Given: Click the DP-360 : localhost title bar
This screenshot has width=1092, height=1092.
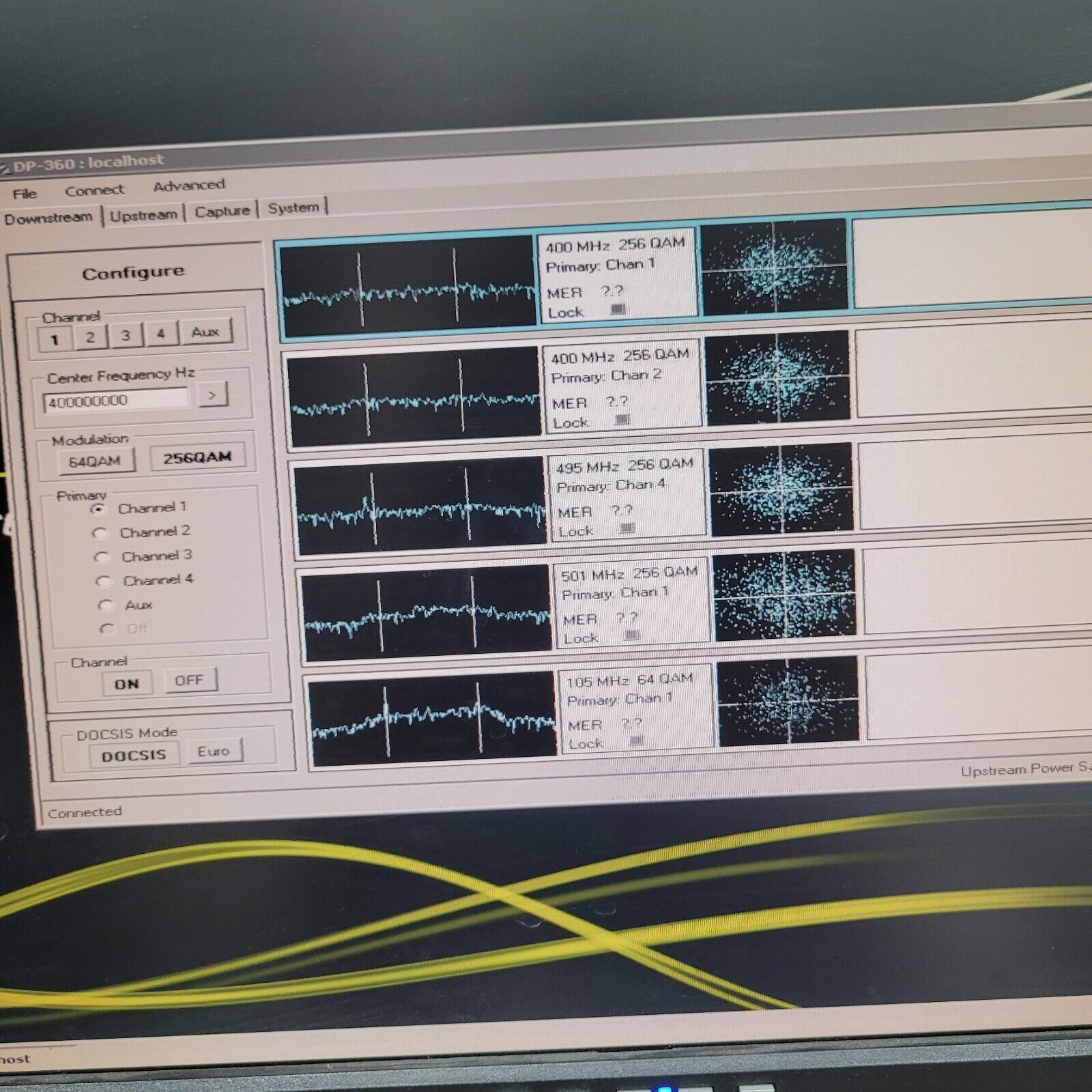Looking at the screenshot, I should point(89,163).
